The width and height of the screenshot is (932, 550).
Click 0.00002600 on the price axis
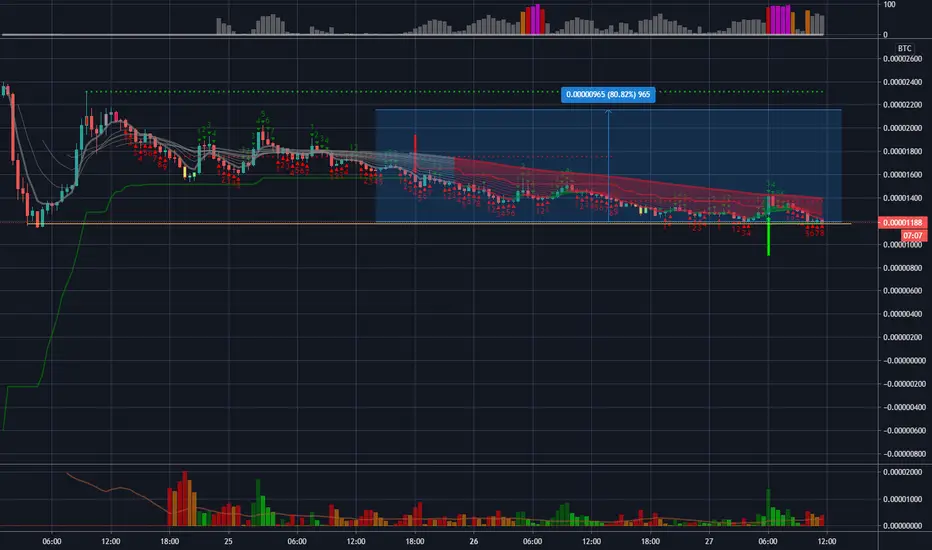coord(902,59)
